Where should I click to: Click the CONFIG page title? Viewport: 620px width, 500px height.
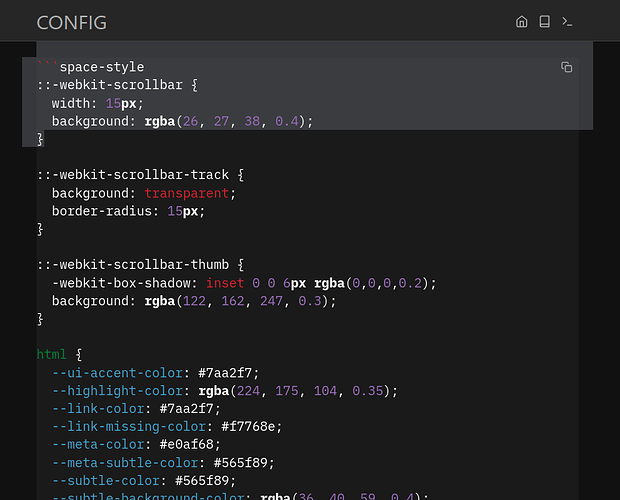pyautogui.click(x=71, y=22)
